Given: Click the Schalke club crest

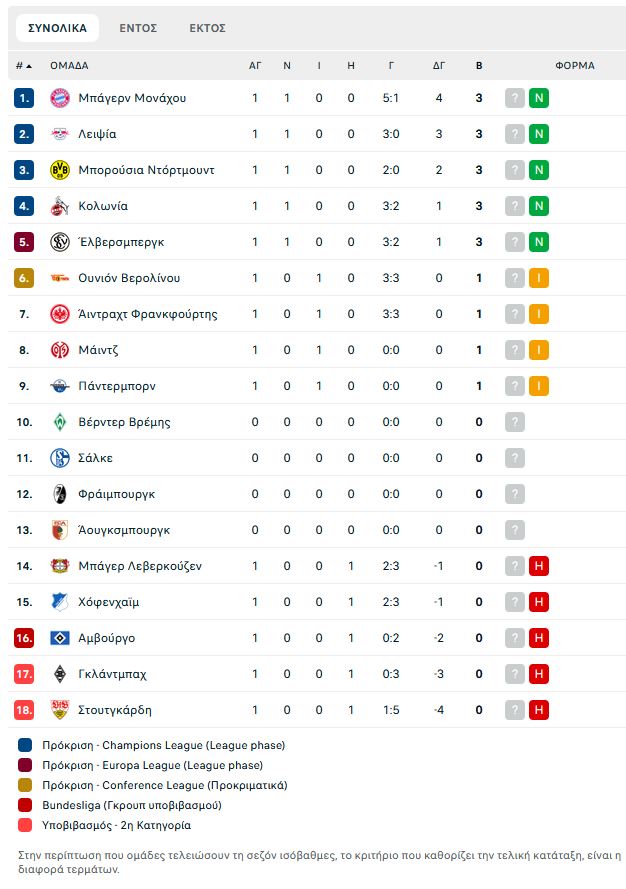Looking at the screenshot, I should coord(60,458).
